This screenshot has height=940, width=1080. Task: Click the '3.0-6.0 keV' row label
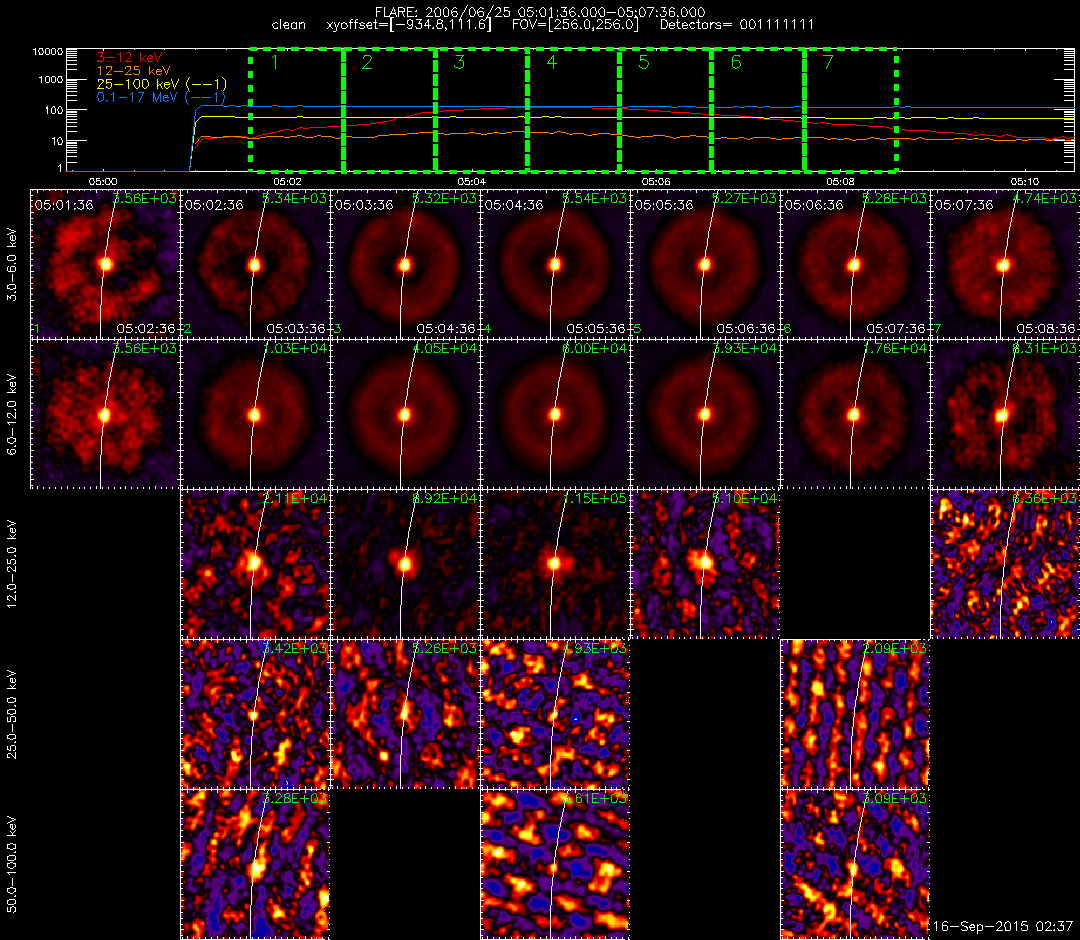click(12, 264)
